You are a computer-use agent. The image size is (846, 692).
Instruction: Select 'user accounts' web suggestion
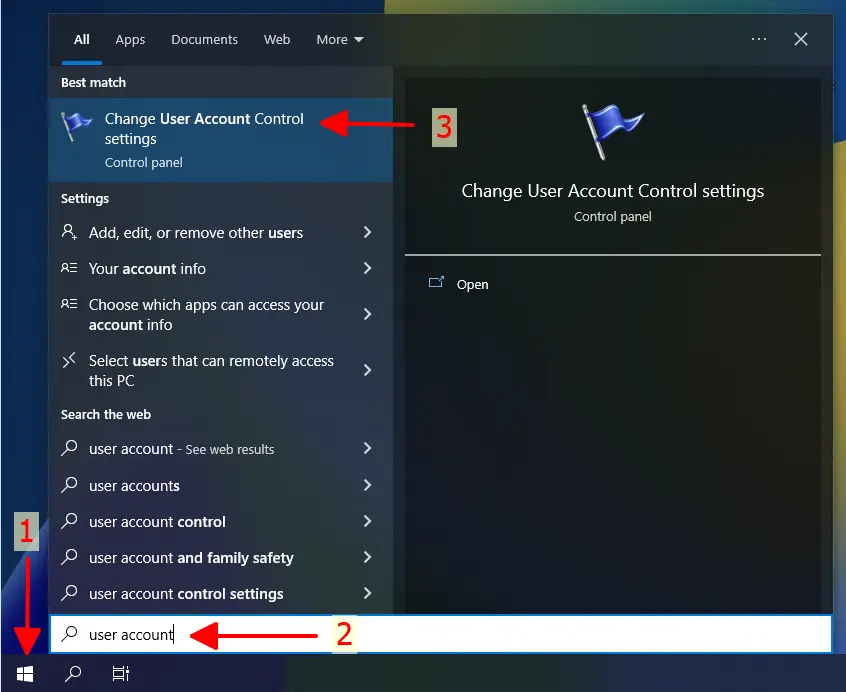coord(221,485)
